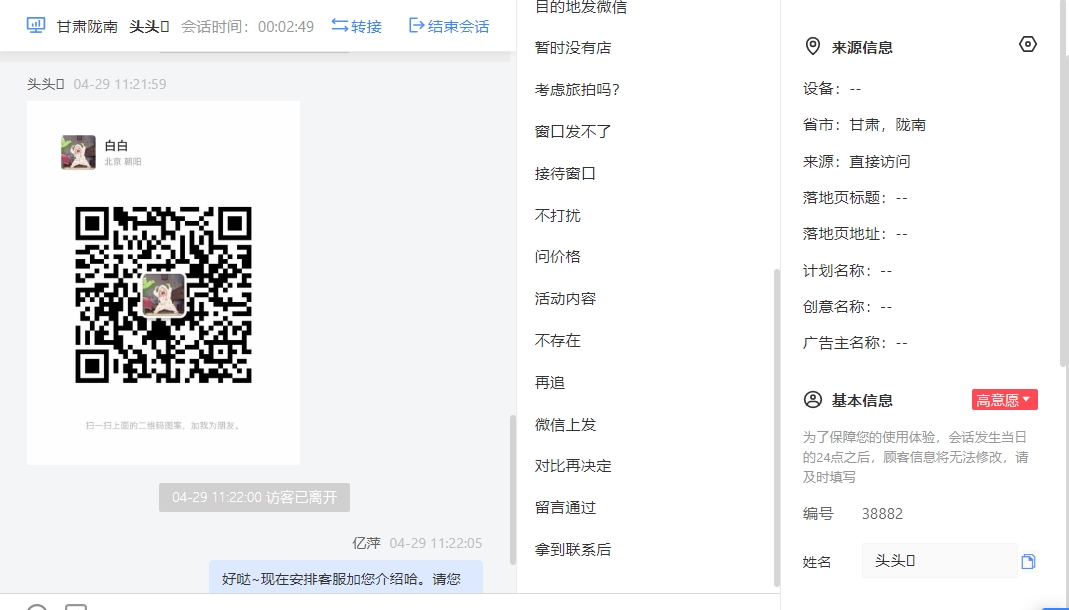Select quick reply 考虑旅拍吗?
The image size is (1069, 610).
(577, 89)
